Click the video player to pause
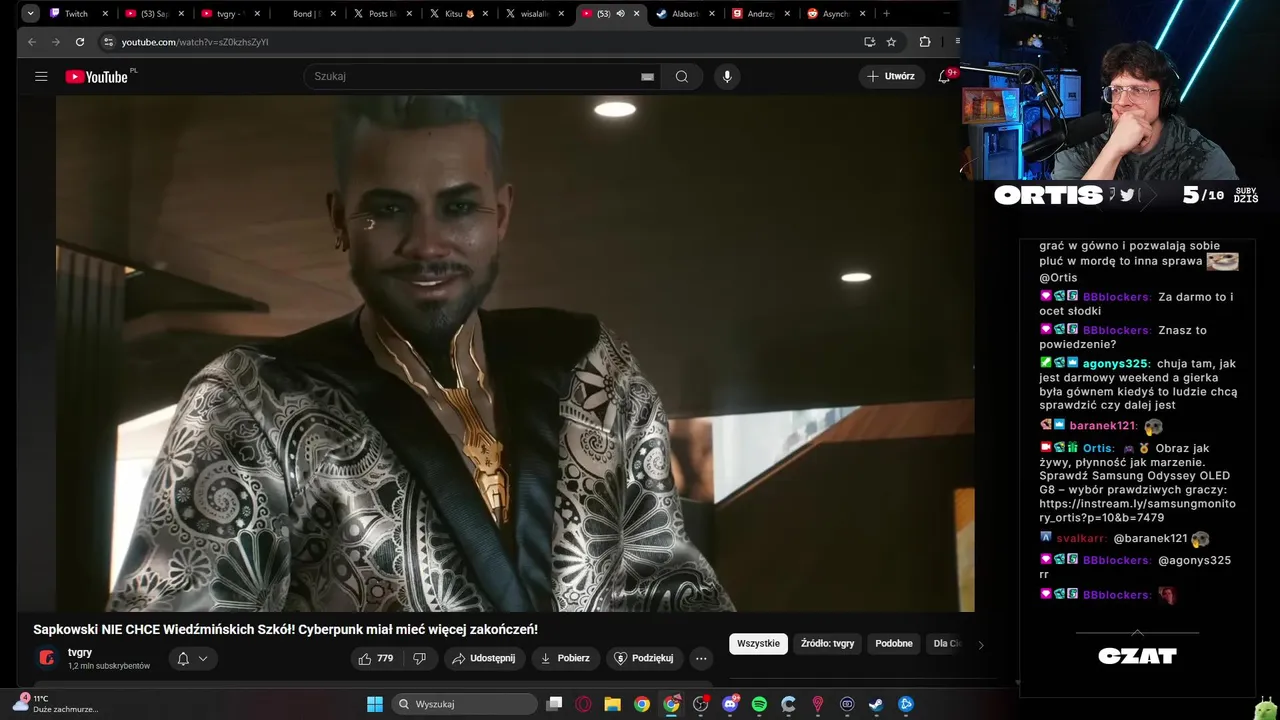The width and height of the screenshot is (1280, 720). click(515, 353)
